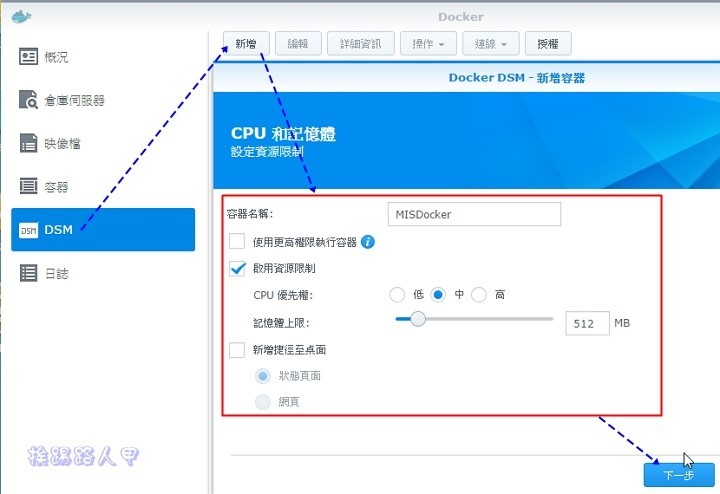Screen dimensions: 720x494
Task: Click the 512 MB memory value field
Action: [587, 323]
